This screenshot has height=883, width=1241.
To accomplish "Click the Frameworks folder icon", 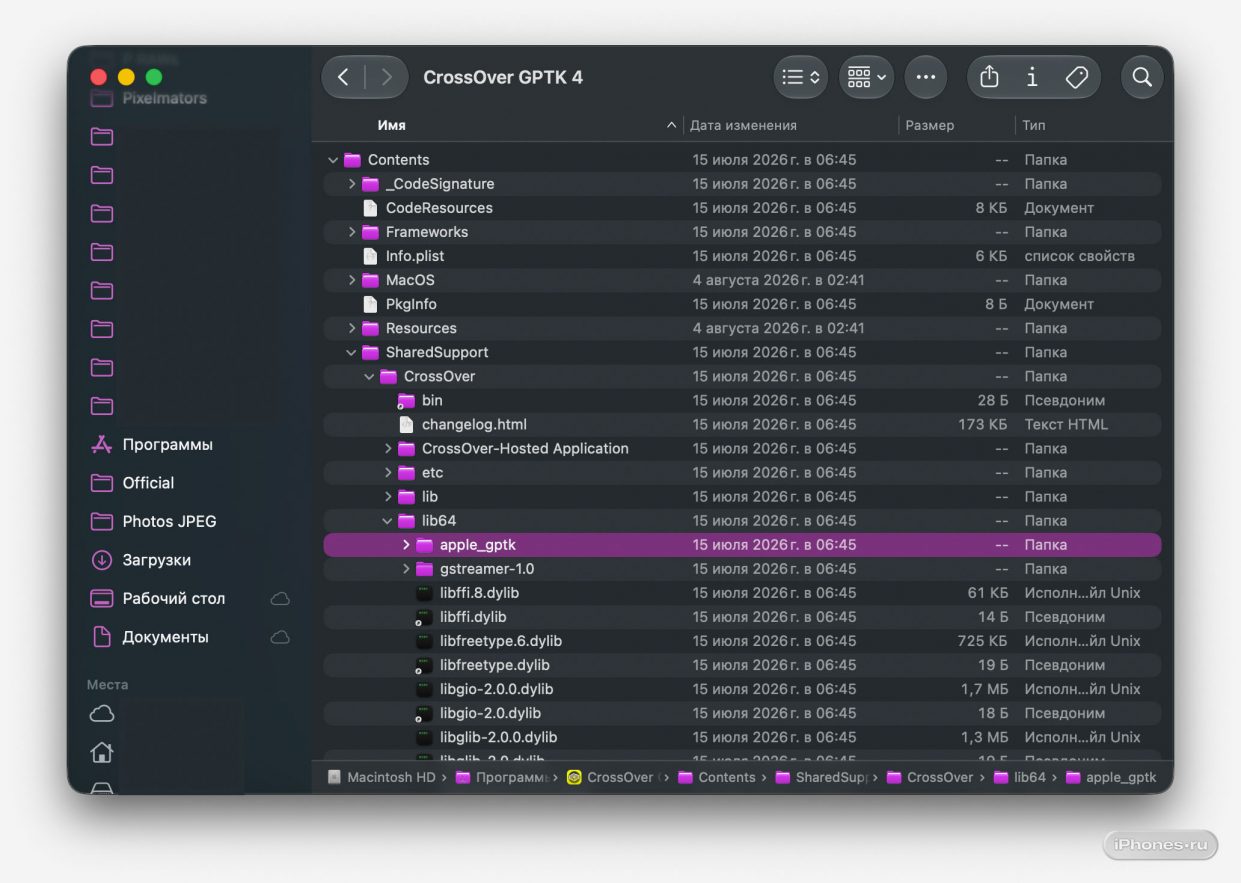I will (x=370, y=232).
